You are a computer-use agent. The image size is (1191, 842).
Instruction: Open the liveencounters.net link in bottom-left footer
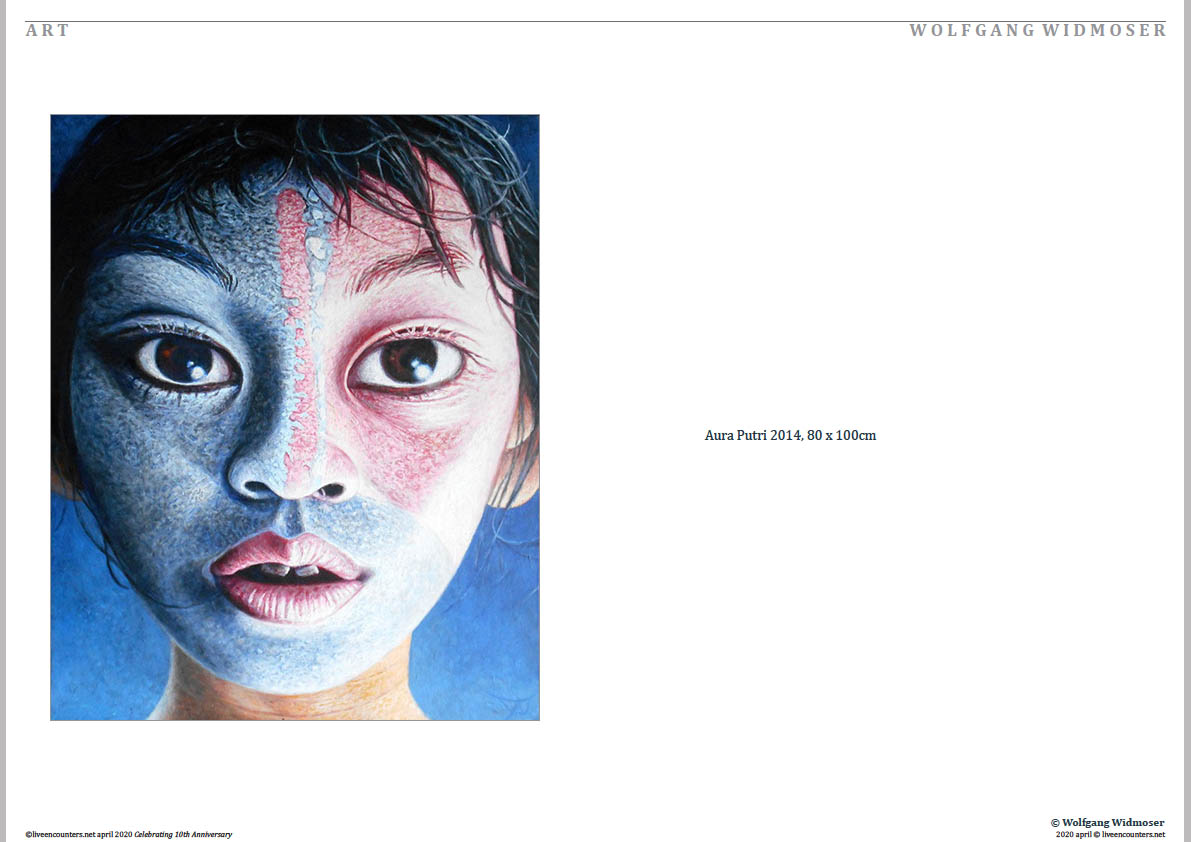pyautogui.click(x=60, y=834)
